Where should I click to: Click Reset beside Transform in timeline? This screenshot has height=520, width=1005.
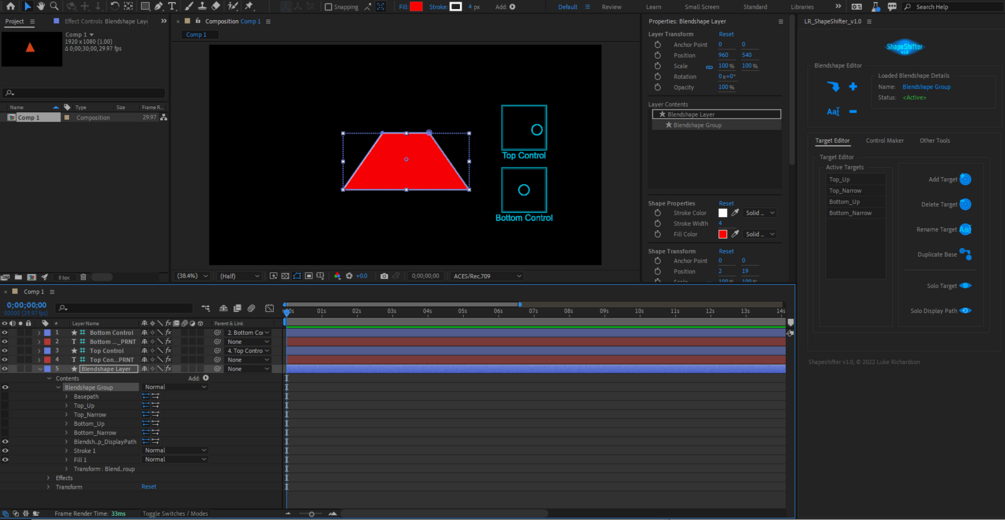pos(149,487)
